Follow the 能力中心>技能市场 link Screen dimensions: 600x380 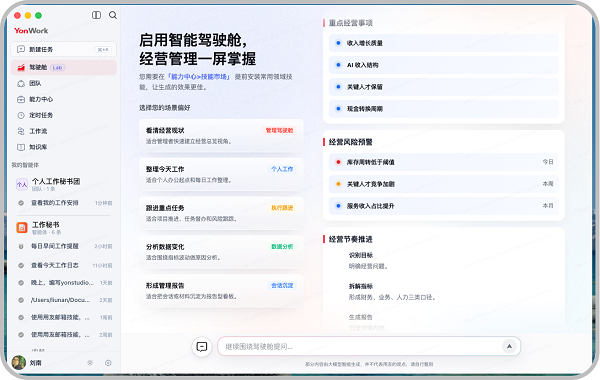[199, 77]
